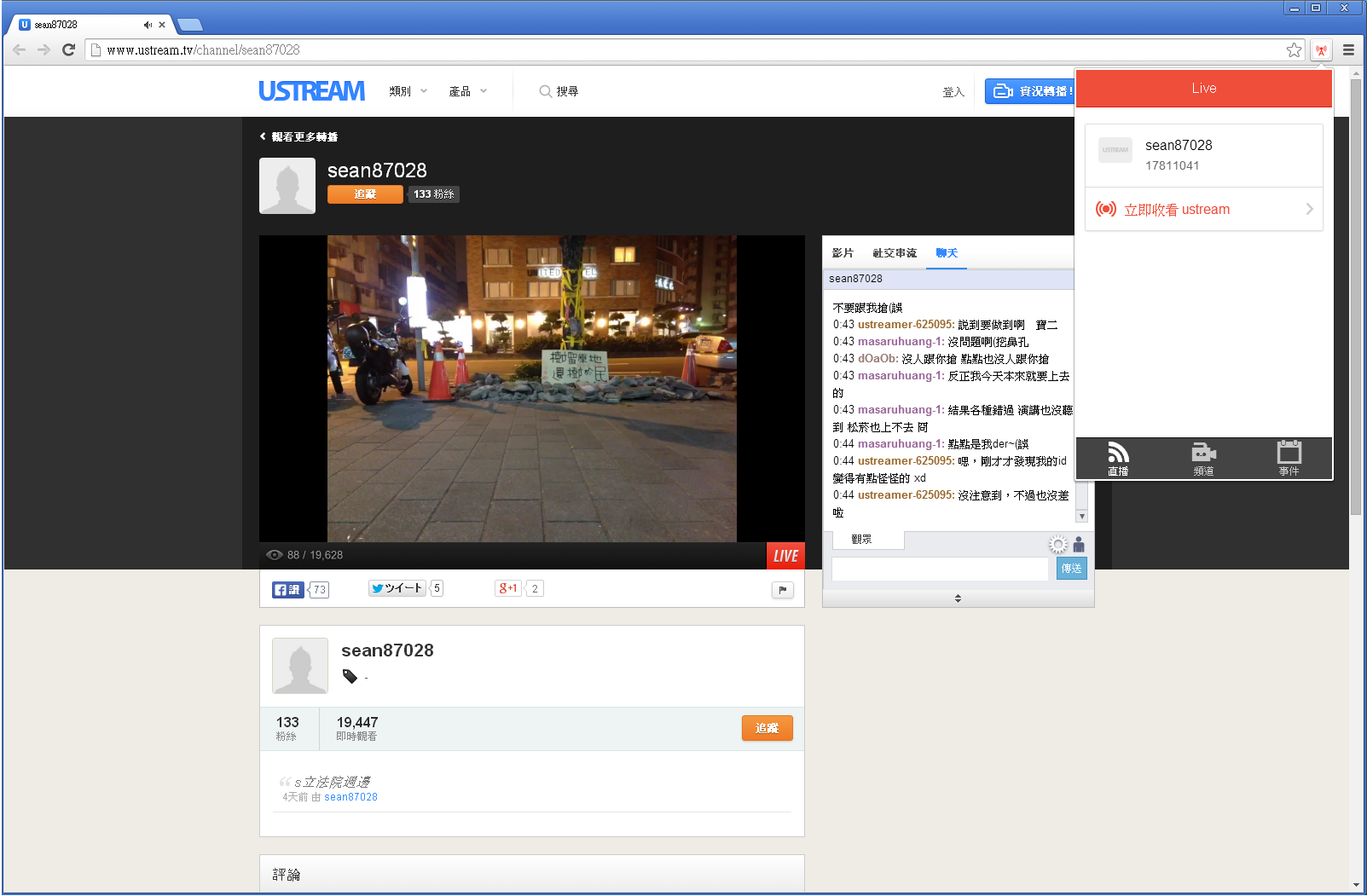Open the 頻道 camera icon in popup
Screen dimensions: 1367x896
pos(1203,459)
